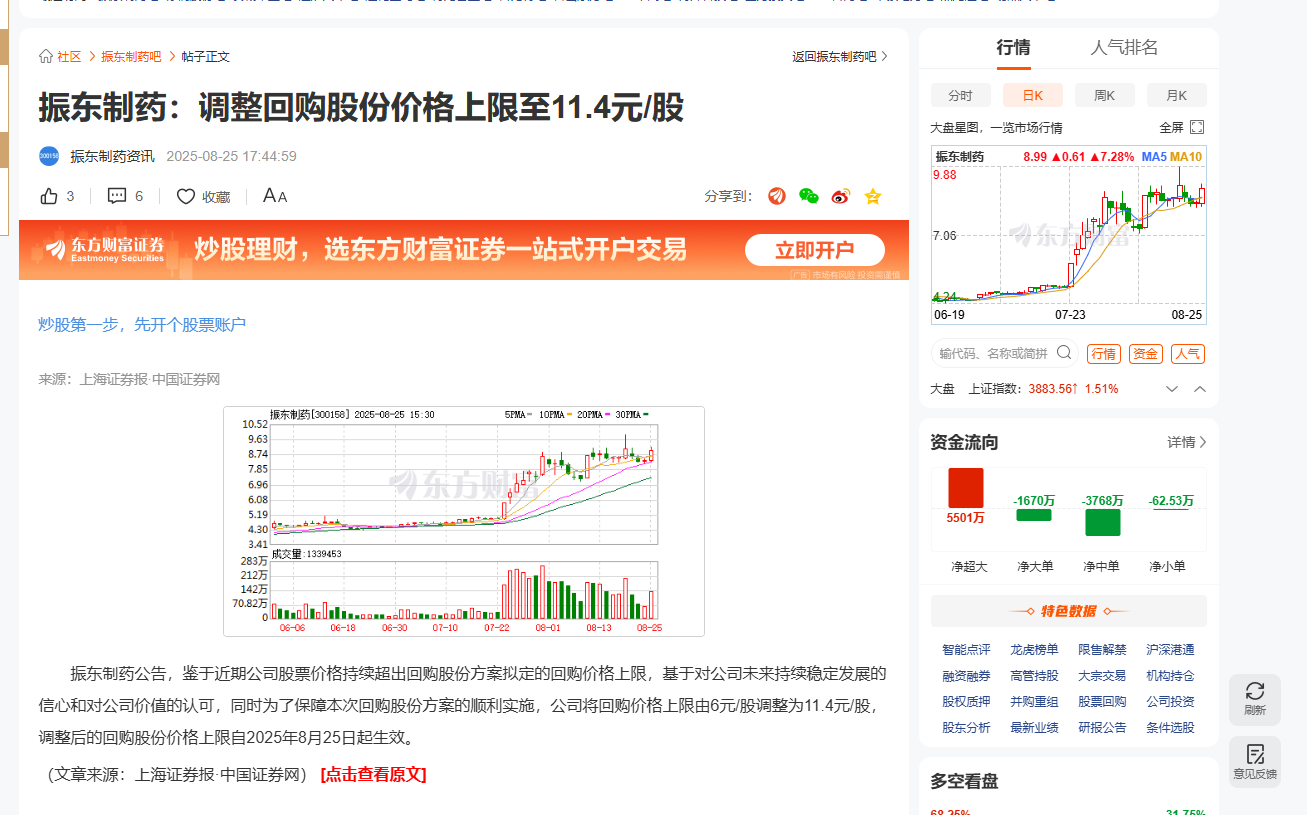This screenshot has height=815, width=1307.
Task: Select 分时 chart period
Action: point(960,95)
